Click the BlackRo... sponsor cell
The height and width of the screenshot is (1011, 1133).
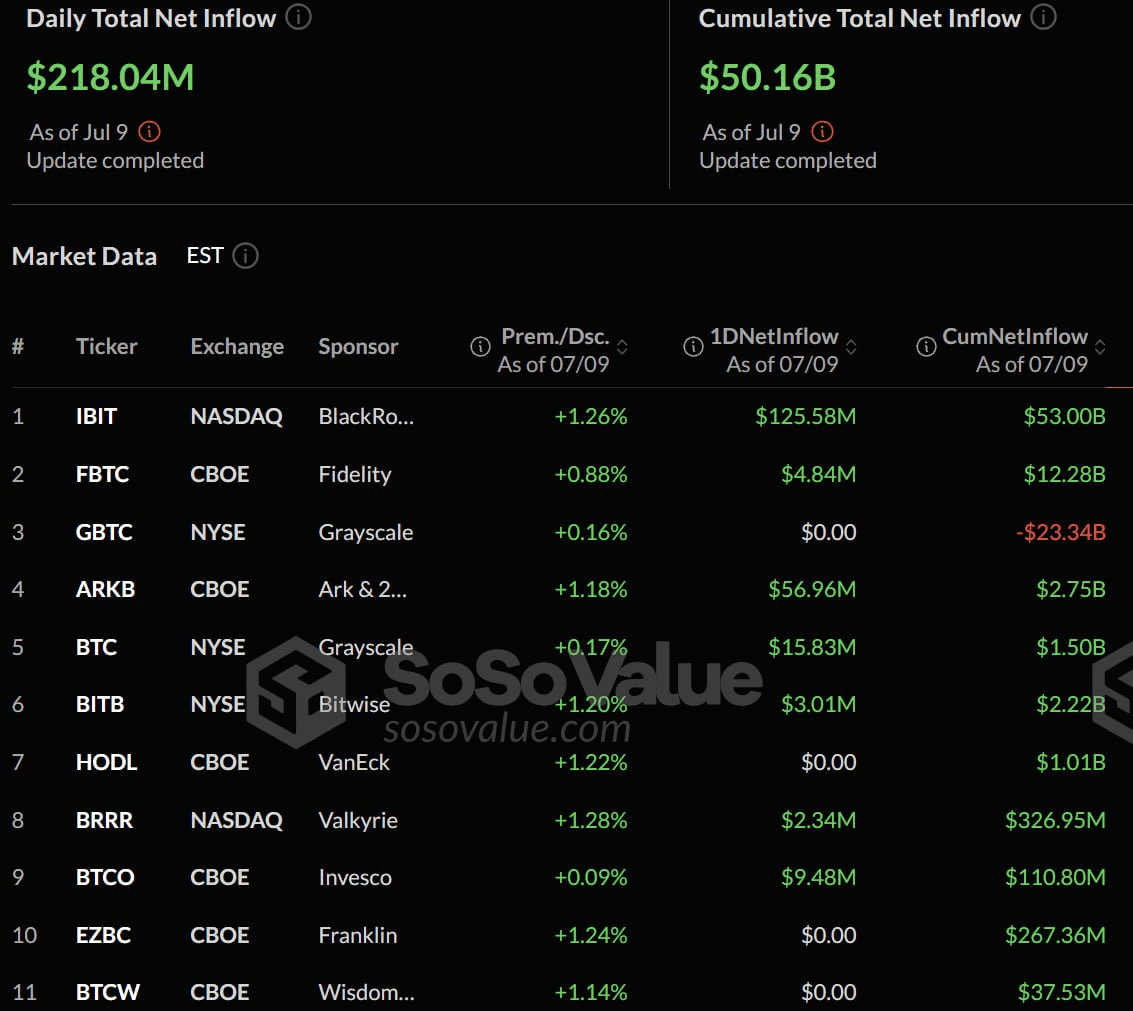click(x=366, y=416)
